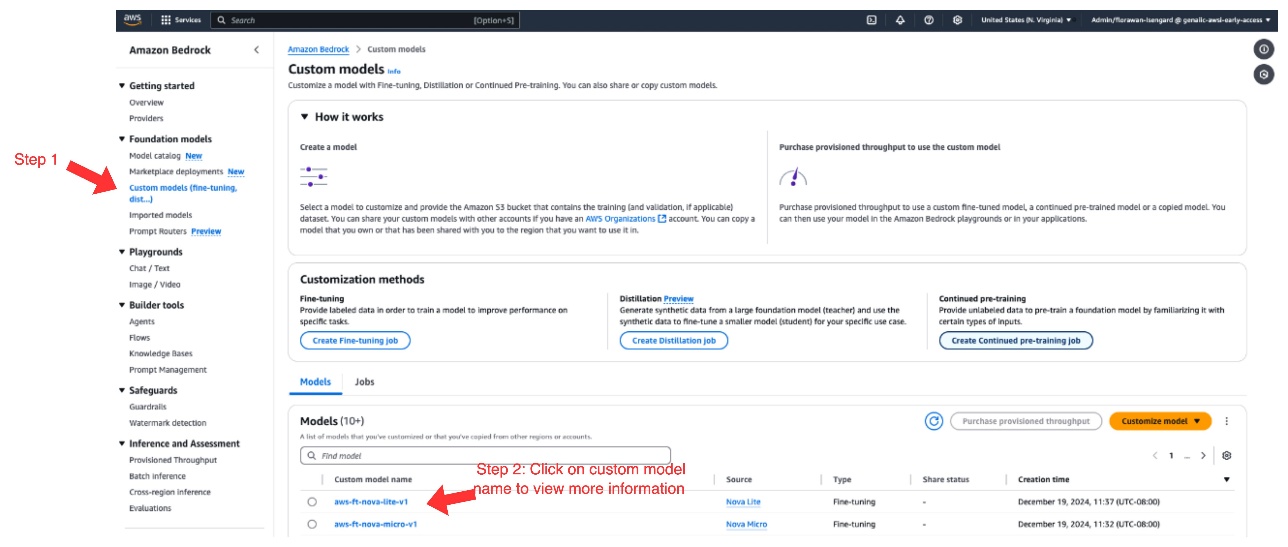Click the magnifier icon in Find model field
This screenshot has width=1288, height=547.
pyautogui.click(x=312, y=455)
